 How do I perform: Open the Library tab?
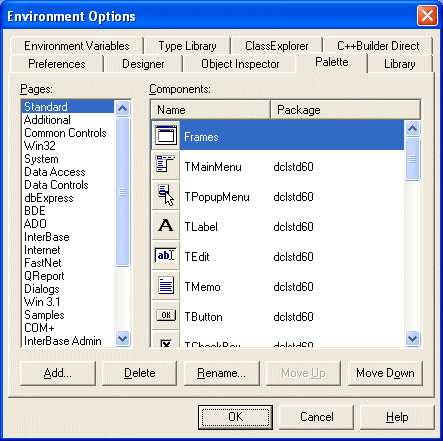coord(400,64)
